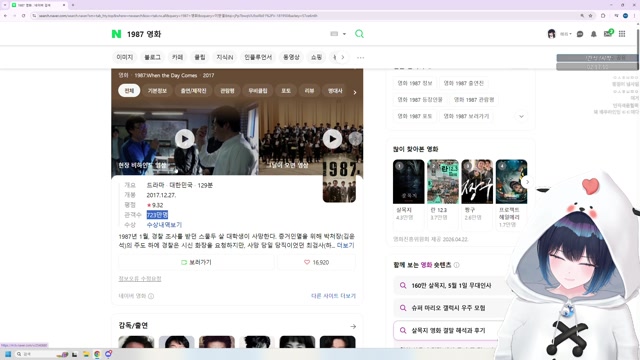Viewport: 640px width, 360px height.
Task: Click the 영화 1987 출연진 related search chip
Action: tap(463, 83)
